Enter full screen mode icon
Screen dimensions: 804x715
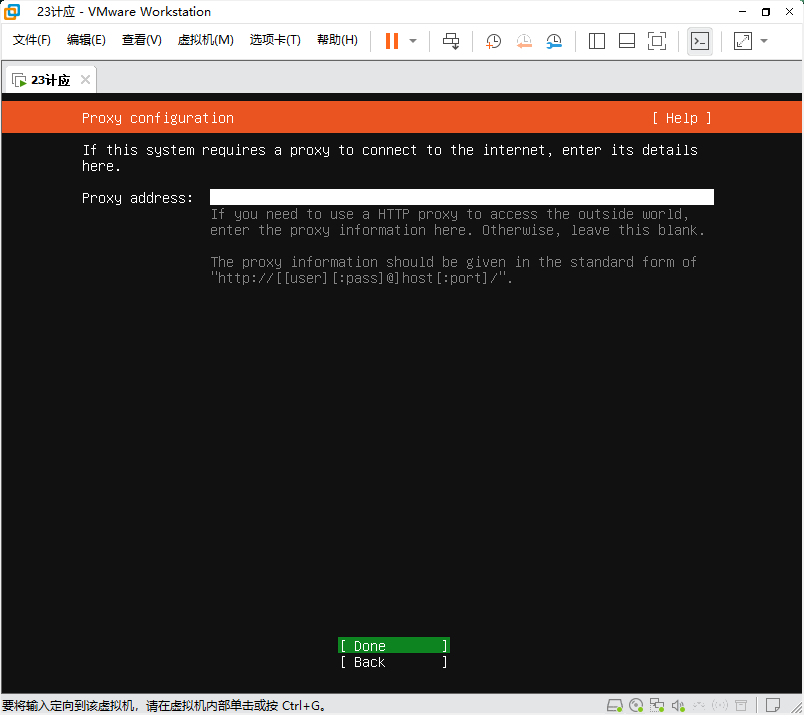(657, 41)
